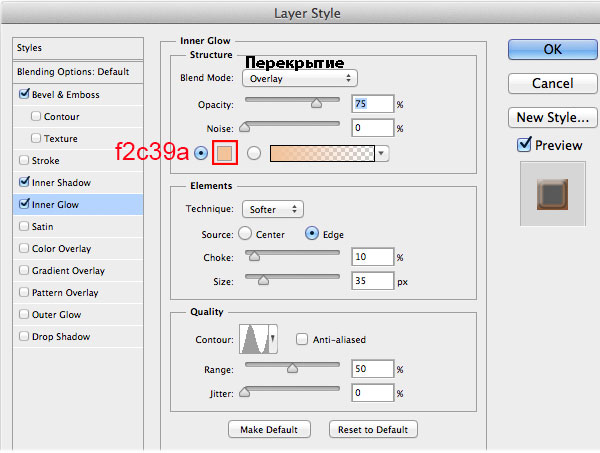Open Blending Options: Default

point(78,72)
